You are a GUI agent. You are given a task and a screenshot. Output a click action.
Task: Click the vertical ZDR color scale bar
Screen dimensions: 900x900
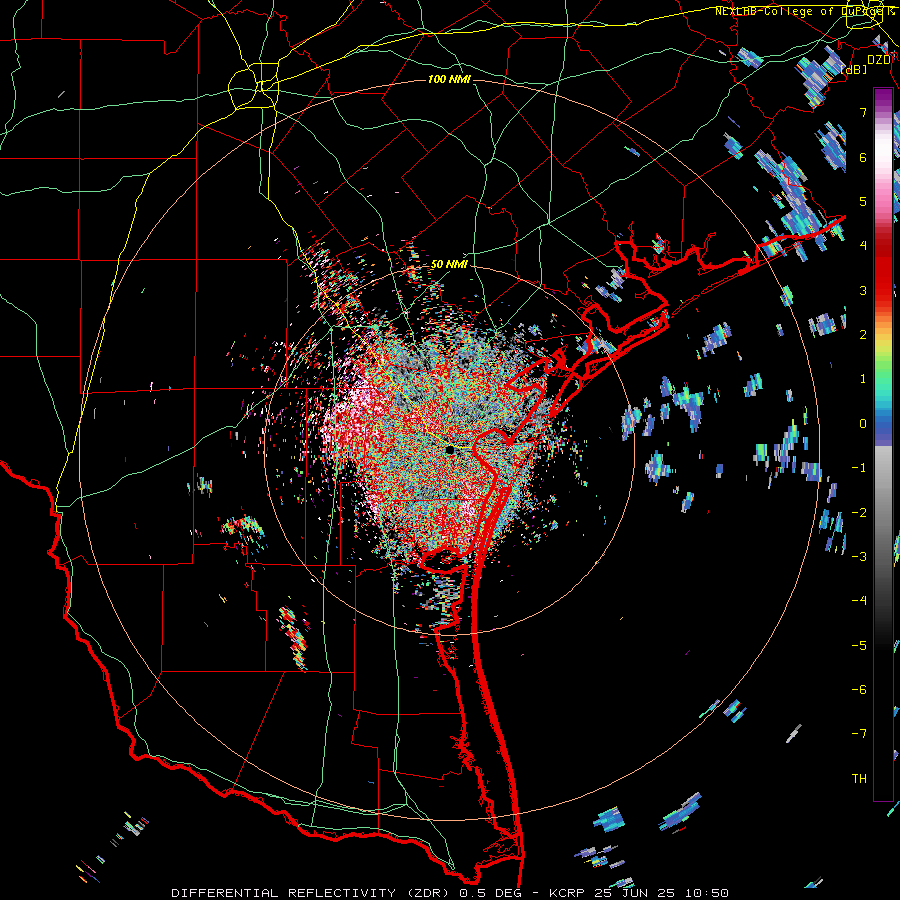click(883, 444)
